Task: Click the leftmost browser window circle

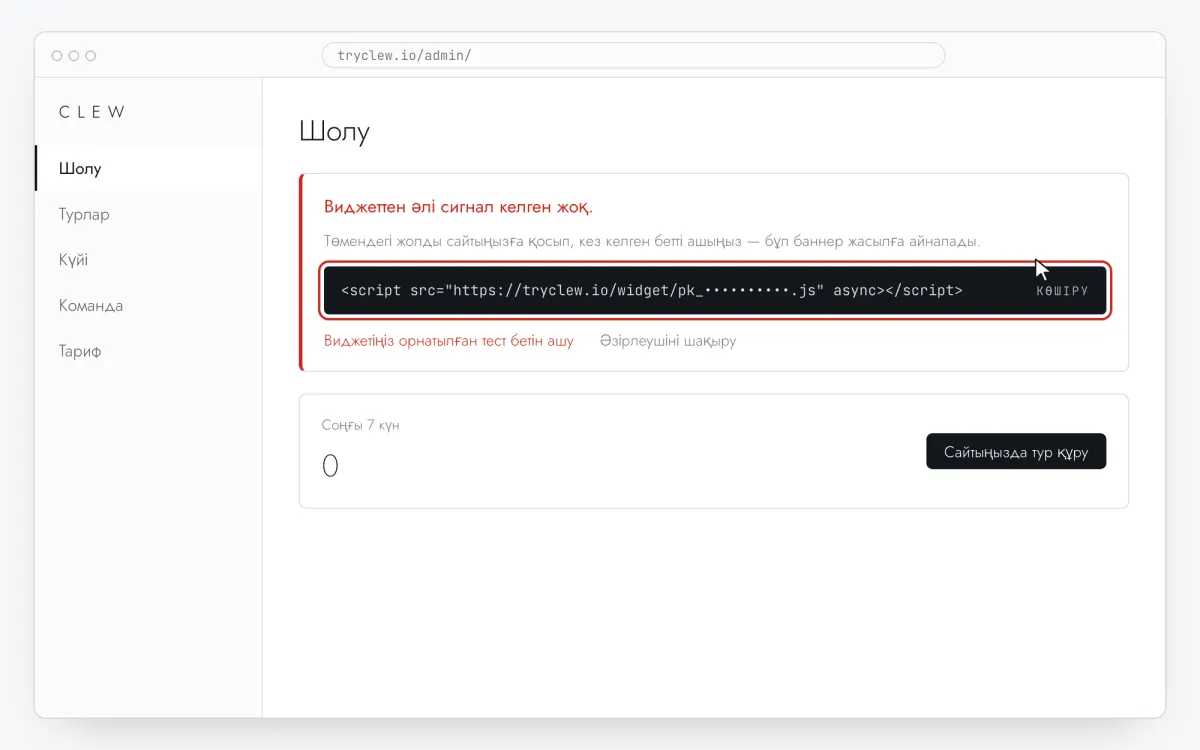Action: 57,56
